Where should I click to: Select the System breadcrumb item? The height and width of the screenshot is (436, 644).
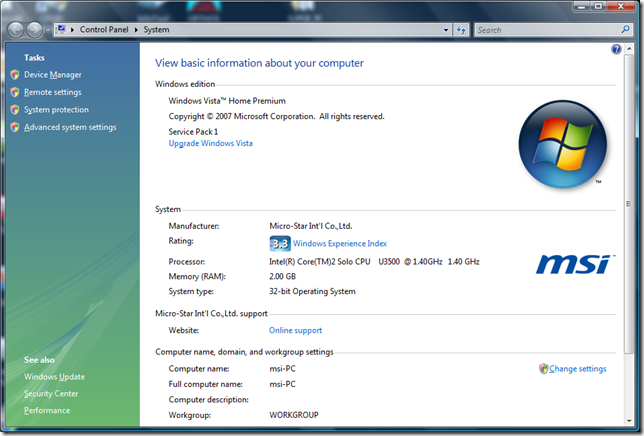156,30
